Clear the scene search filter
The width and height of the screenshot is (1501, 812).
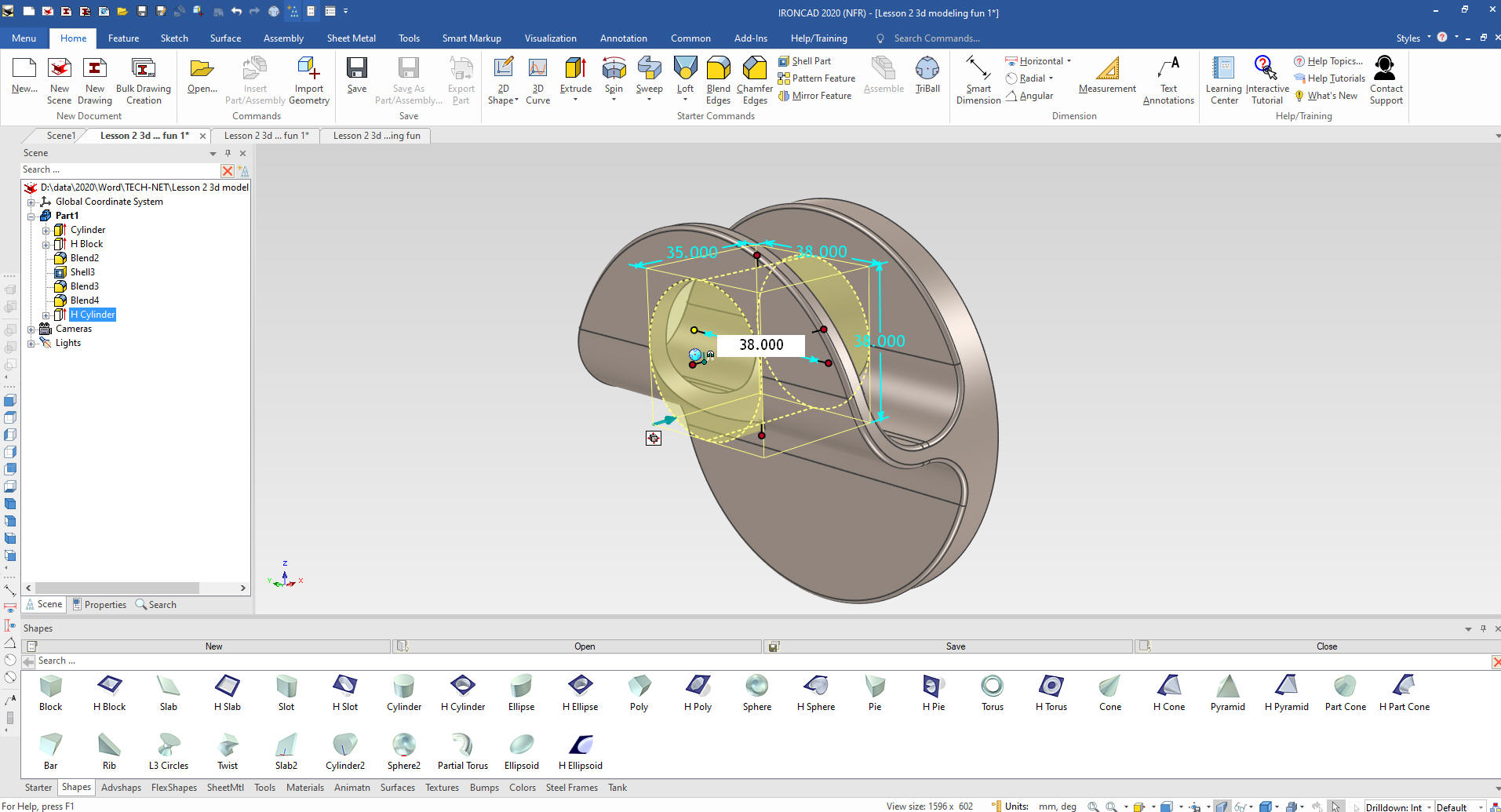click(227, 170)
